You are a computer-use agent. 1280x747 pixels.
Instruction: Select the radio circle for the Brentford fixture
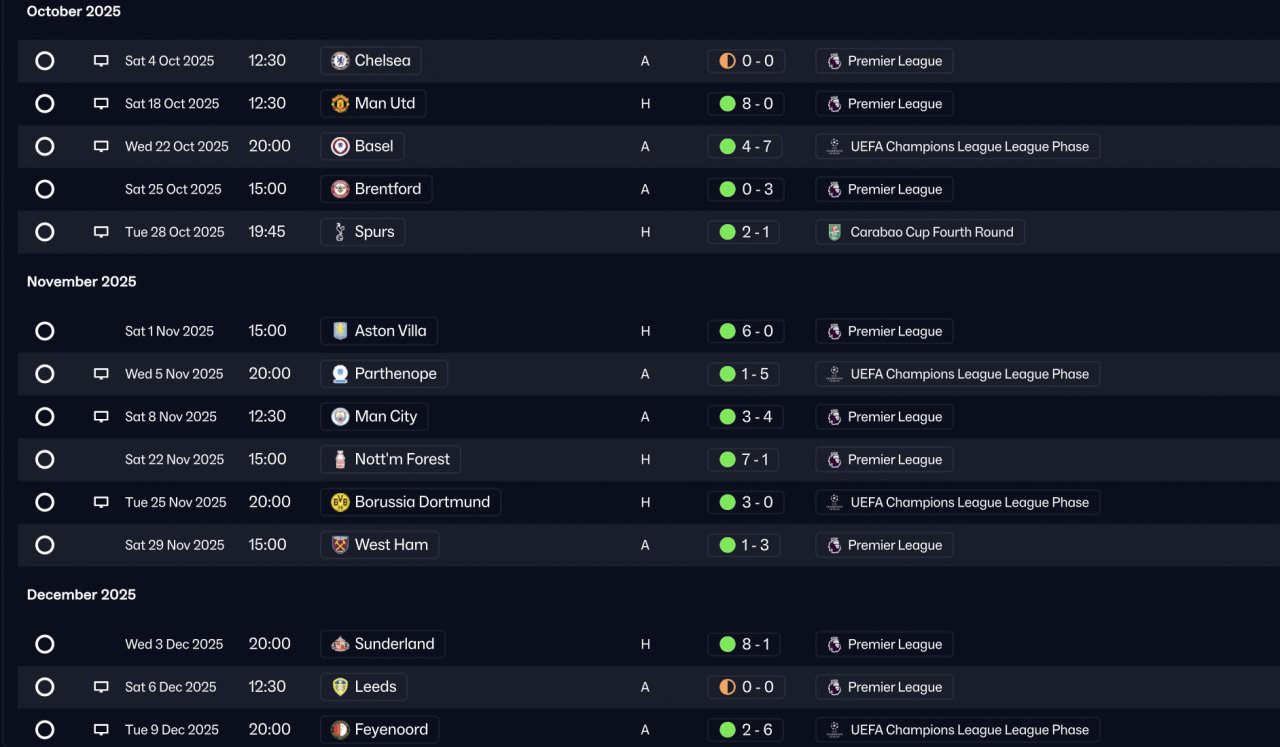45,189
